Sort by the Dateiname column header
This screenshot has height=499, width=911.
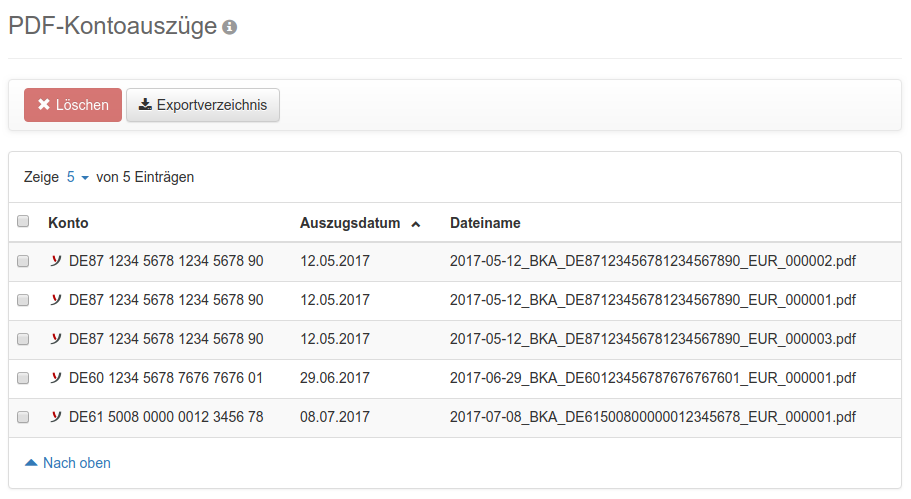pos(485,223)
